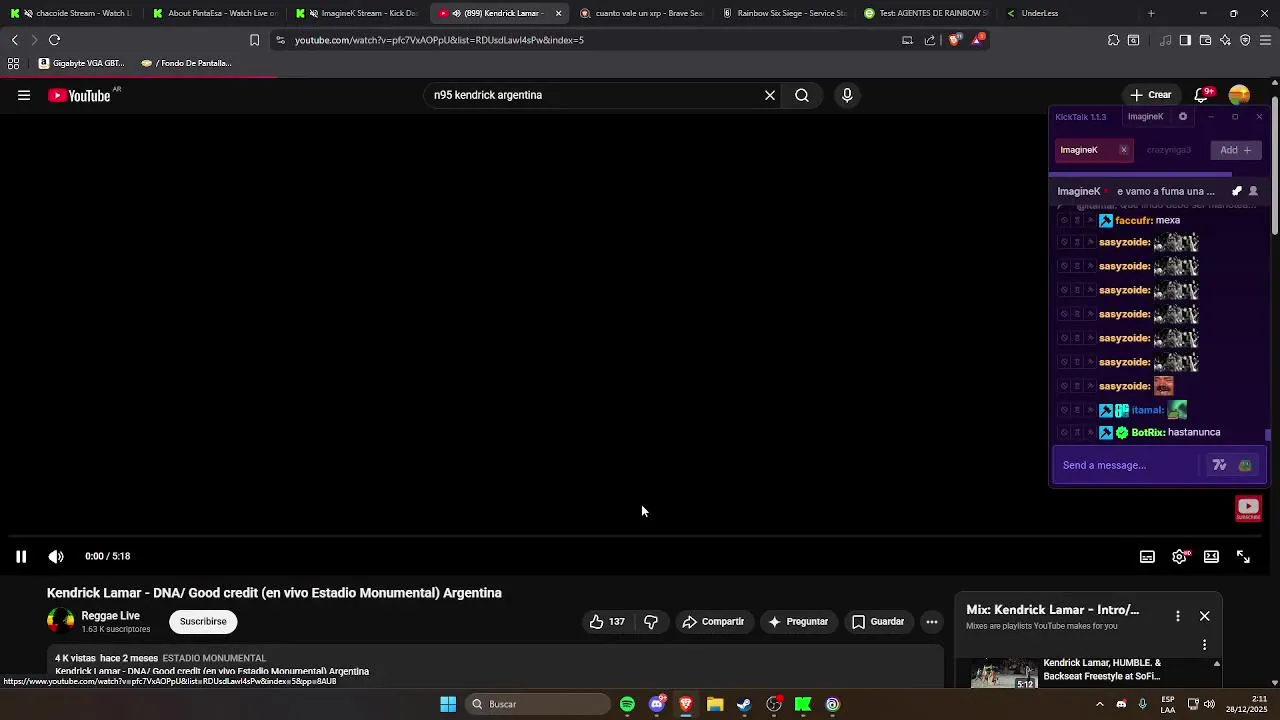1280x720 pixels.
Task: Start voice search with microphone icon
Action: click(x=847, y=95)
